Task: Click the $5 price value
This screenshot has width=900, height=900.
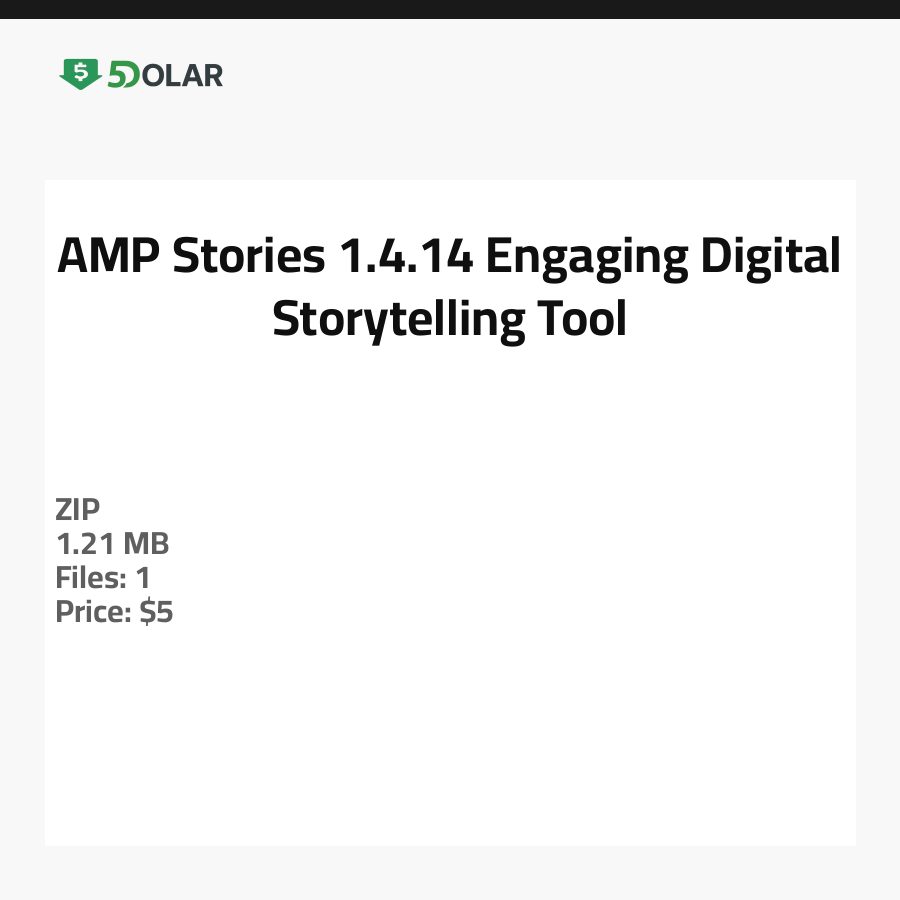Action: pos(157,612)
